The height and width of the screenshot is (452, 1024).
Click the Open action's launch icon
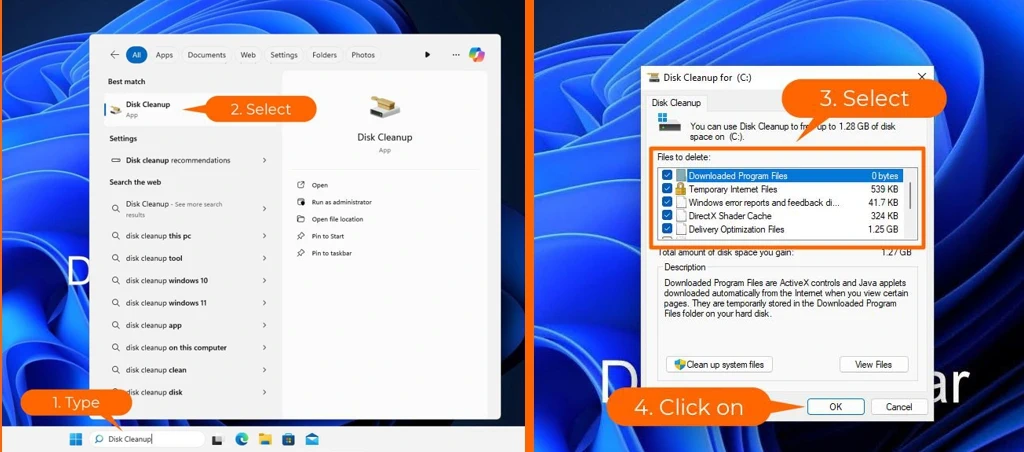pyautogui.click(x=300, y=186)
